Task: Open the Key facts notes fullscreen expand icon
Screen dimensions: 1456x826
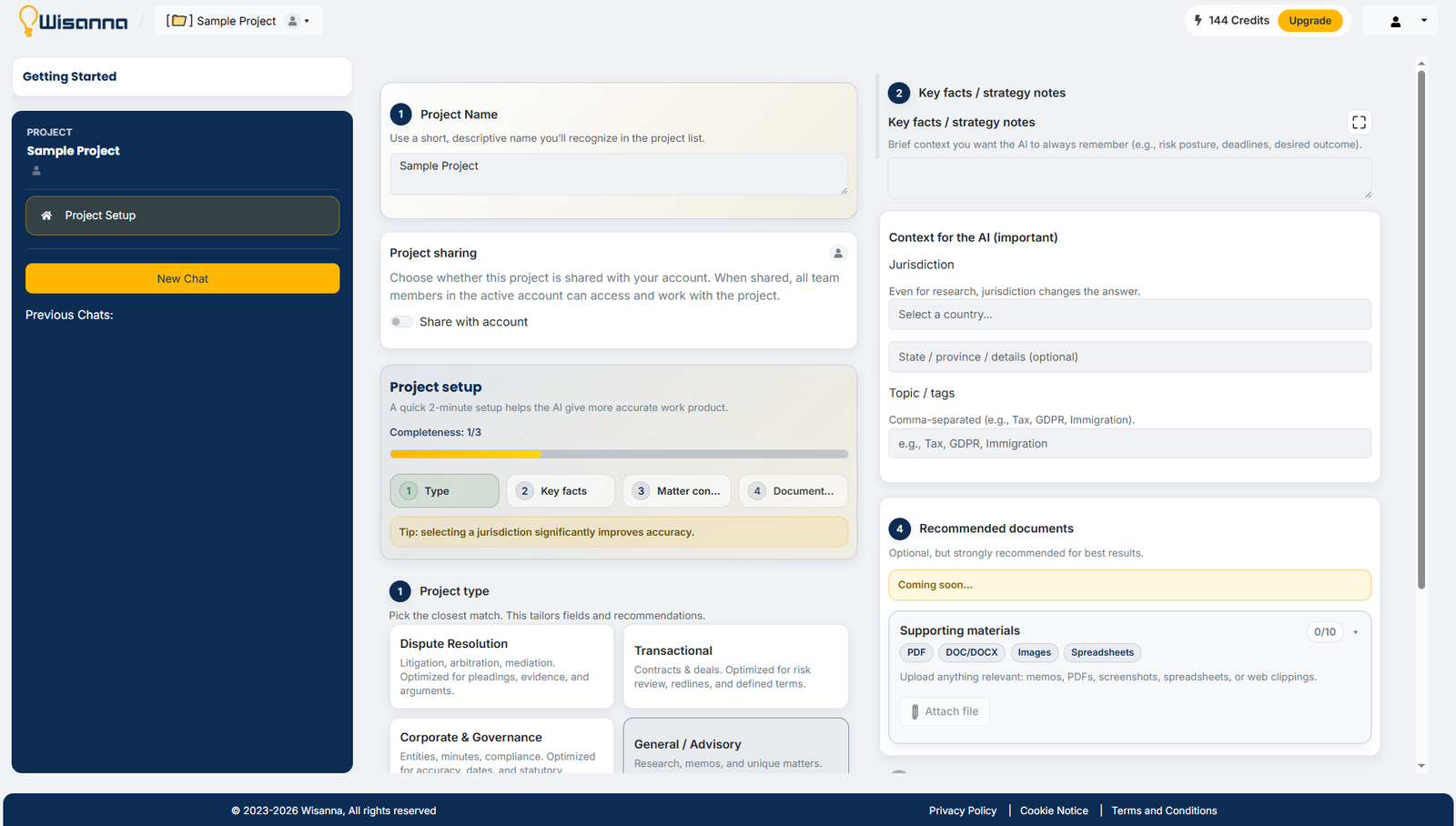Action: click(x=1359, y=121)
